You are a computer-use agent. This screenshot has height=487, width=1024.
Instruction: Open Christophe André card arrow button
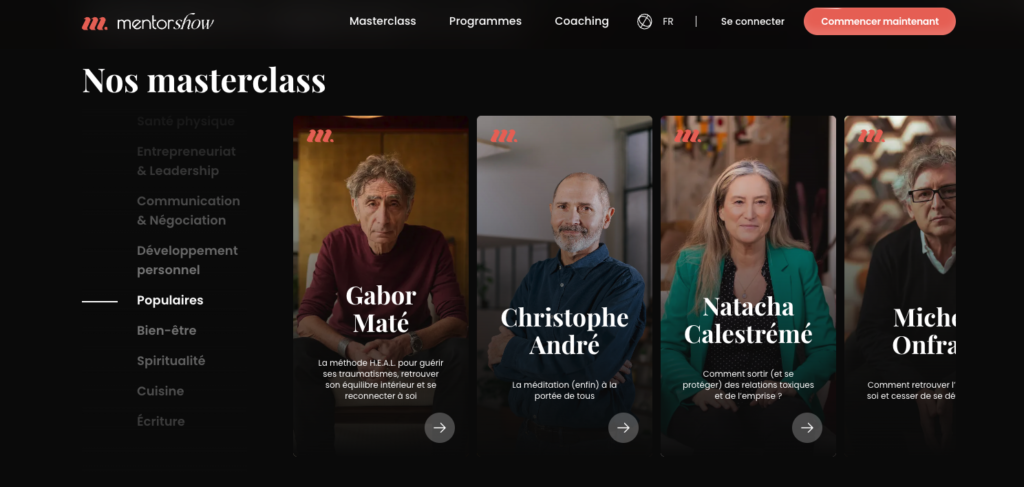pos(623,428)
